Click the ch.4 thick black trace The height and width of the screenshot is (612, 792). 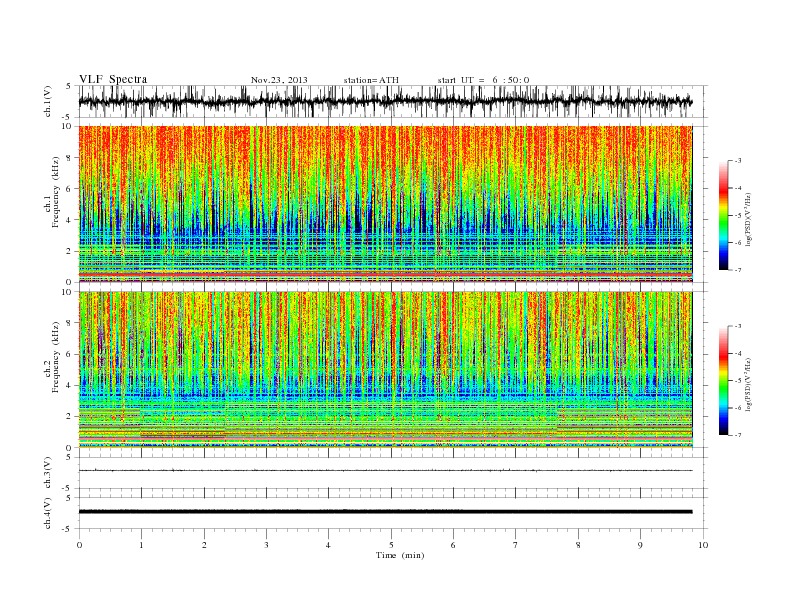tap(385, 512)
